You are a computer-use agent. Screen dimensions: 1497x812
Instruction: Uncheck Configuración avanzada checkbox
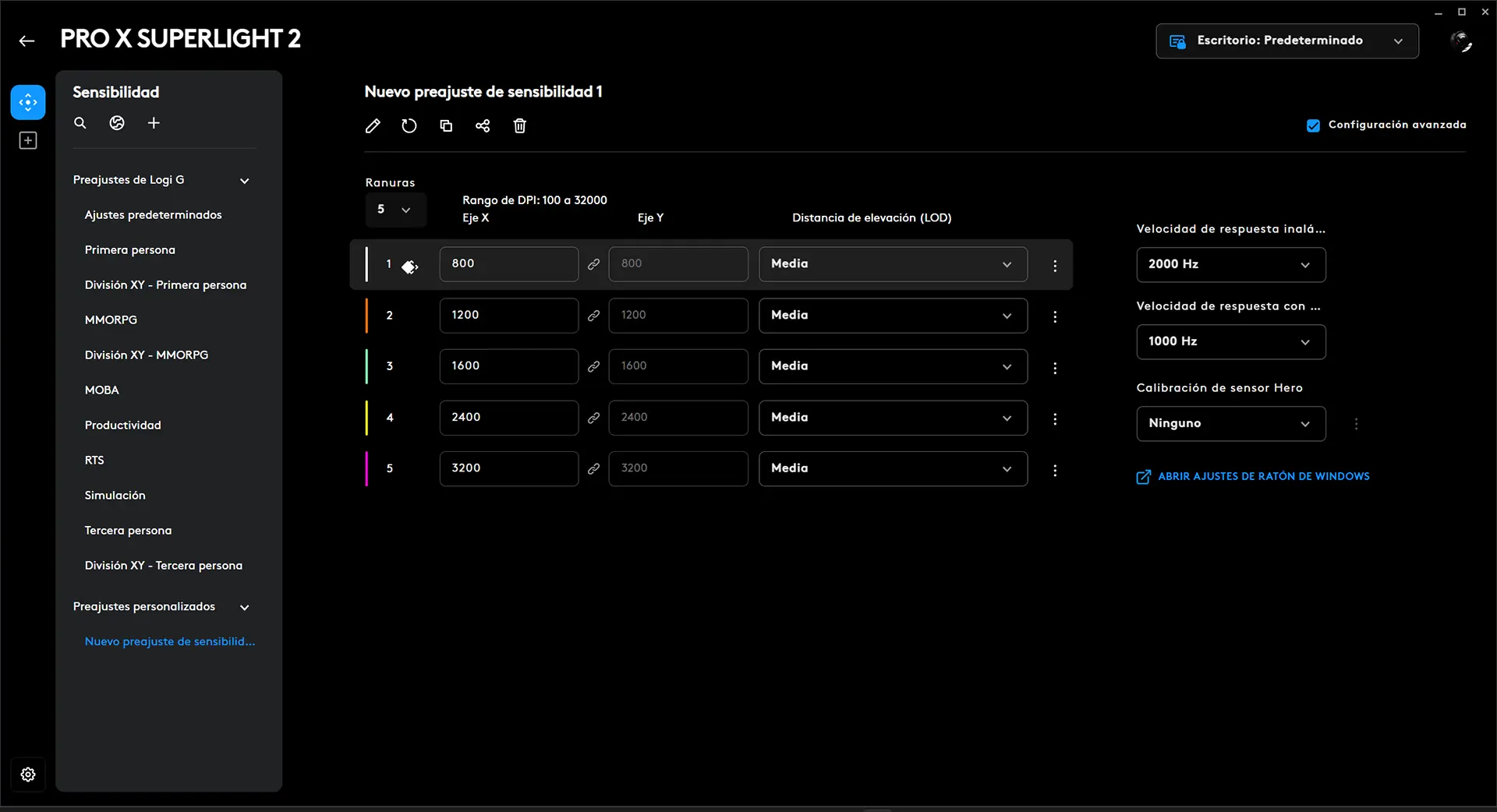pos(1313,125)
